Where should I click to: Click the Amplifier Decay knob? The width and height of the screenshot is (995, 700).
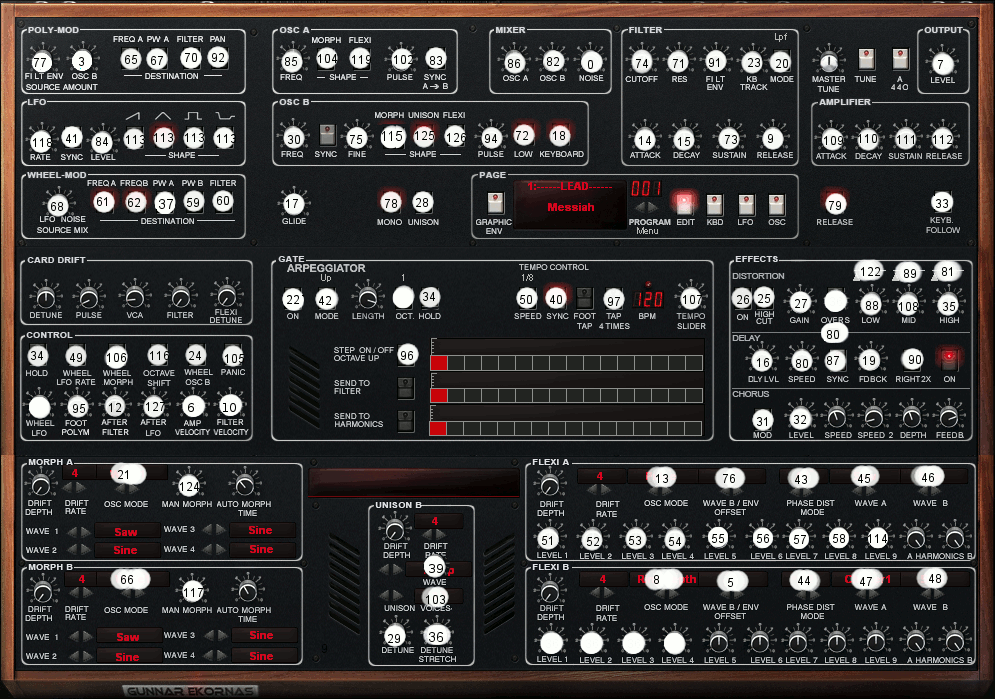(x=867, y=139)
